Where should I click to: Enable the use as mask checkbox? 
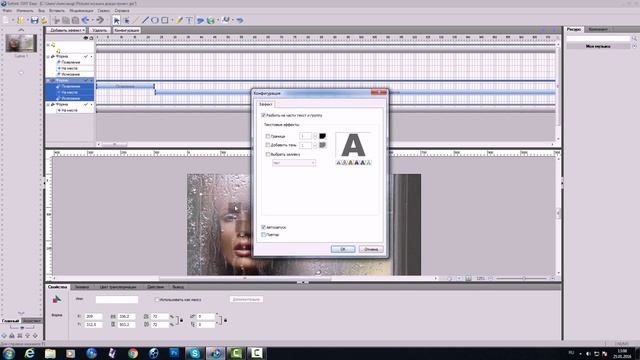157,300
